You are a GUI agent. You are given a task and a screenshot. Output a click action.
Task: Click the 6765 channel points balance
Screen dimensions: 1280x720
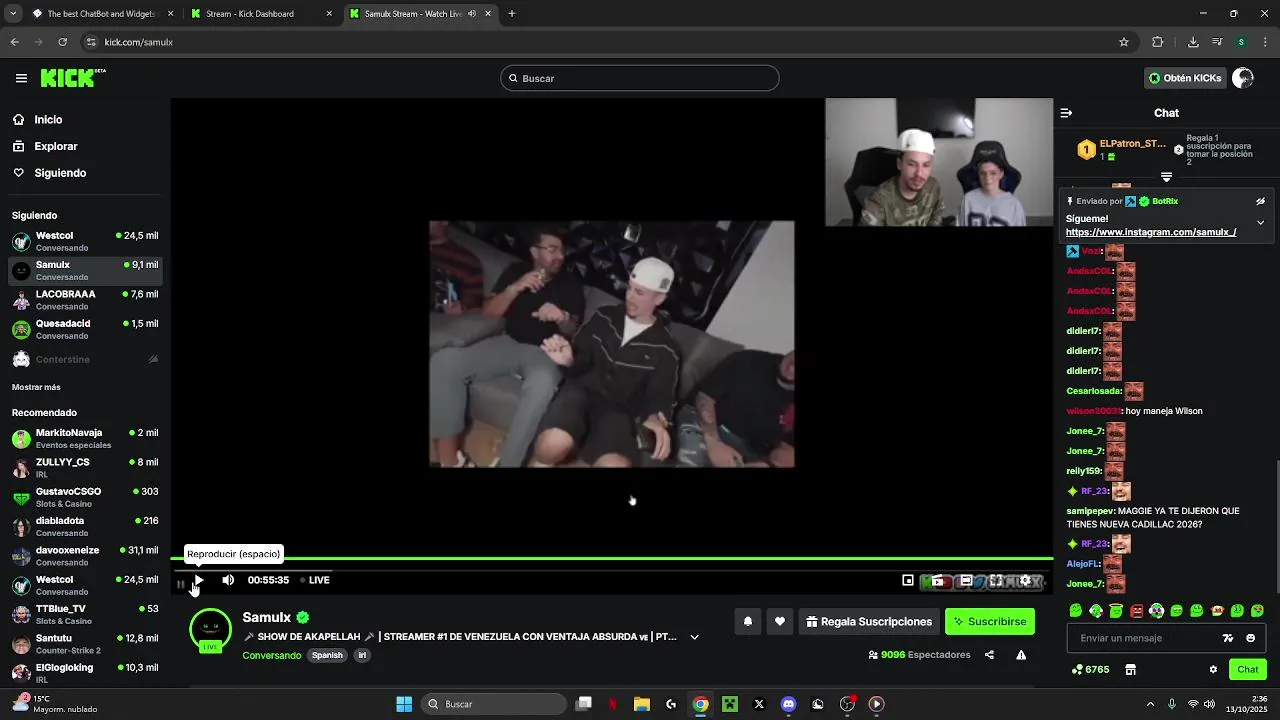(1090, 670)
